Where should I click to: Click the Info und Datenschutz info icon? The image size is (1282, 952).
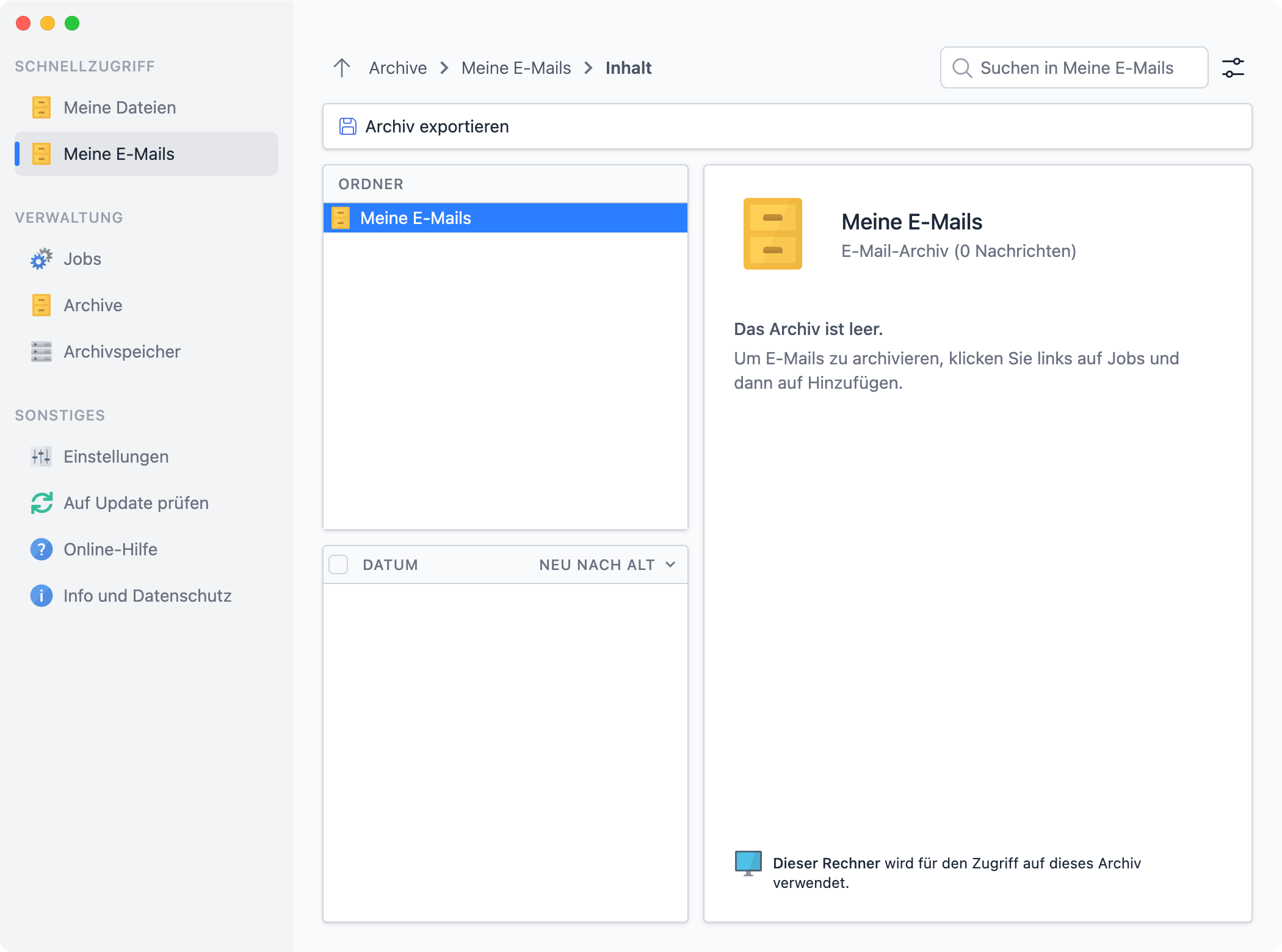pos(40,596)
